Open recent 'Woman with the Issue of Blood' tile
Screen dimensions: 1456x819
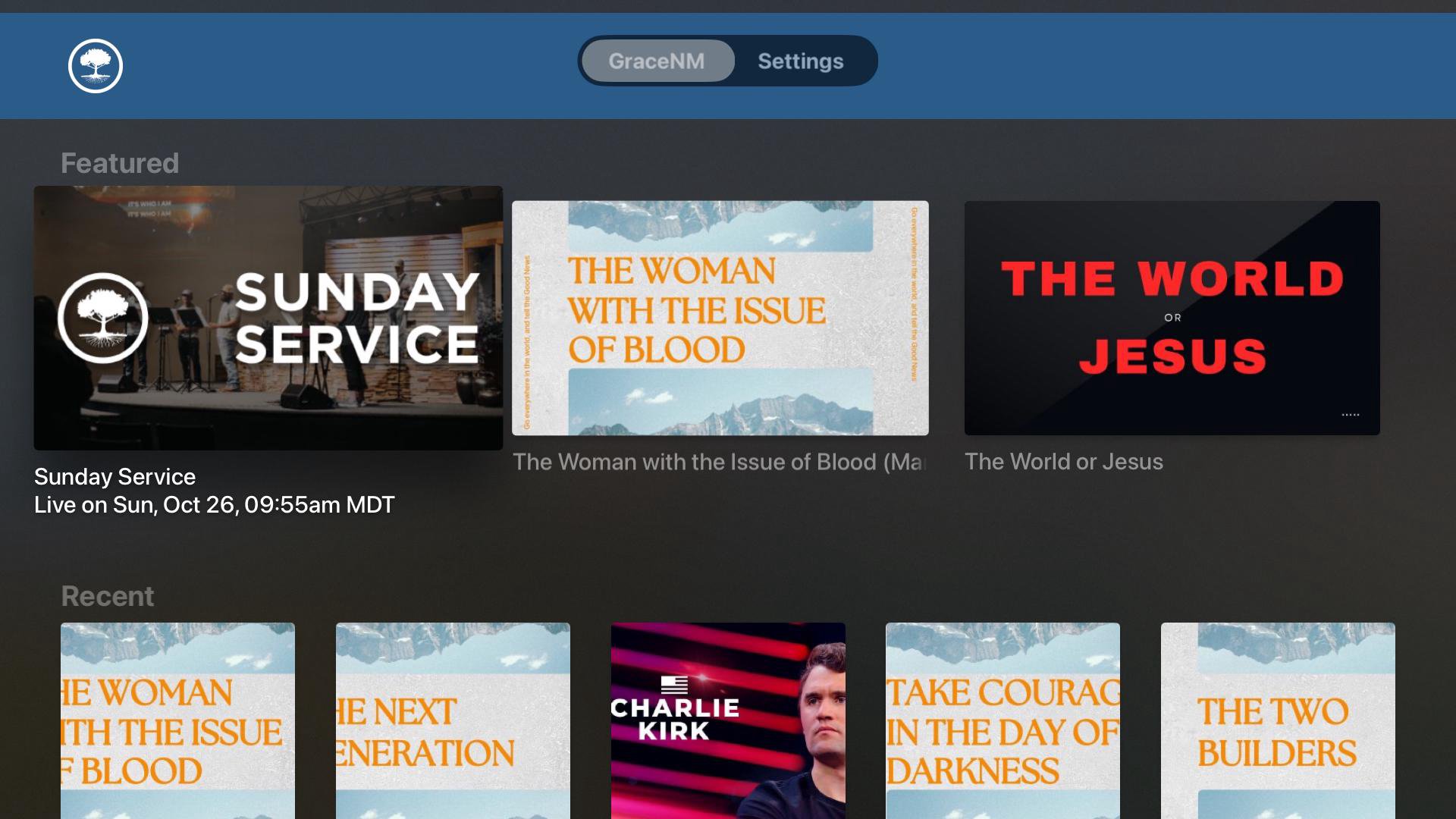pos(178,720)
